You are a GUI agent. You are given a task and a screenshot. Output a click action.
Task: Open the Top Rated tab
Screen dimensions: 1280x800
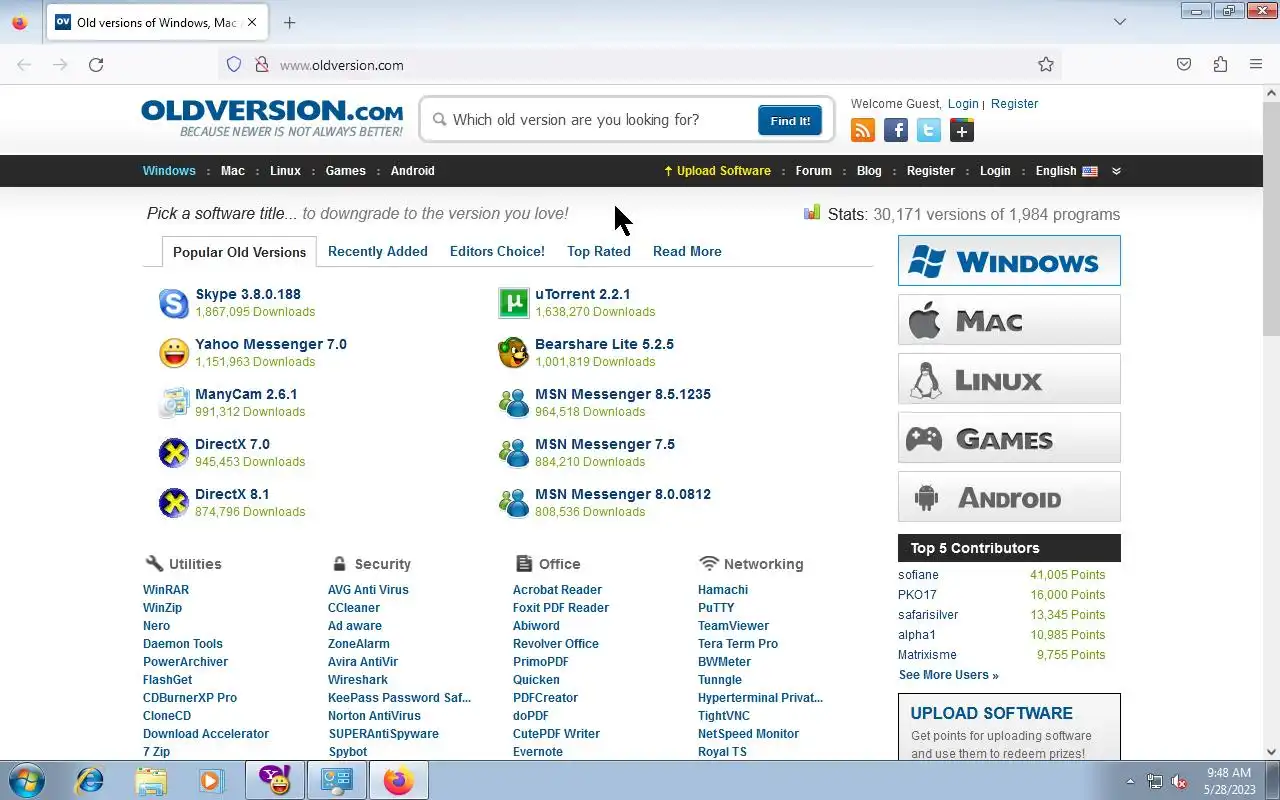tap(599, 251)
